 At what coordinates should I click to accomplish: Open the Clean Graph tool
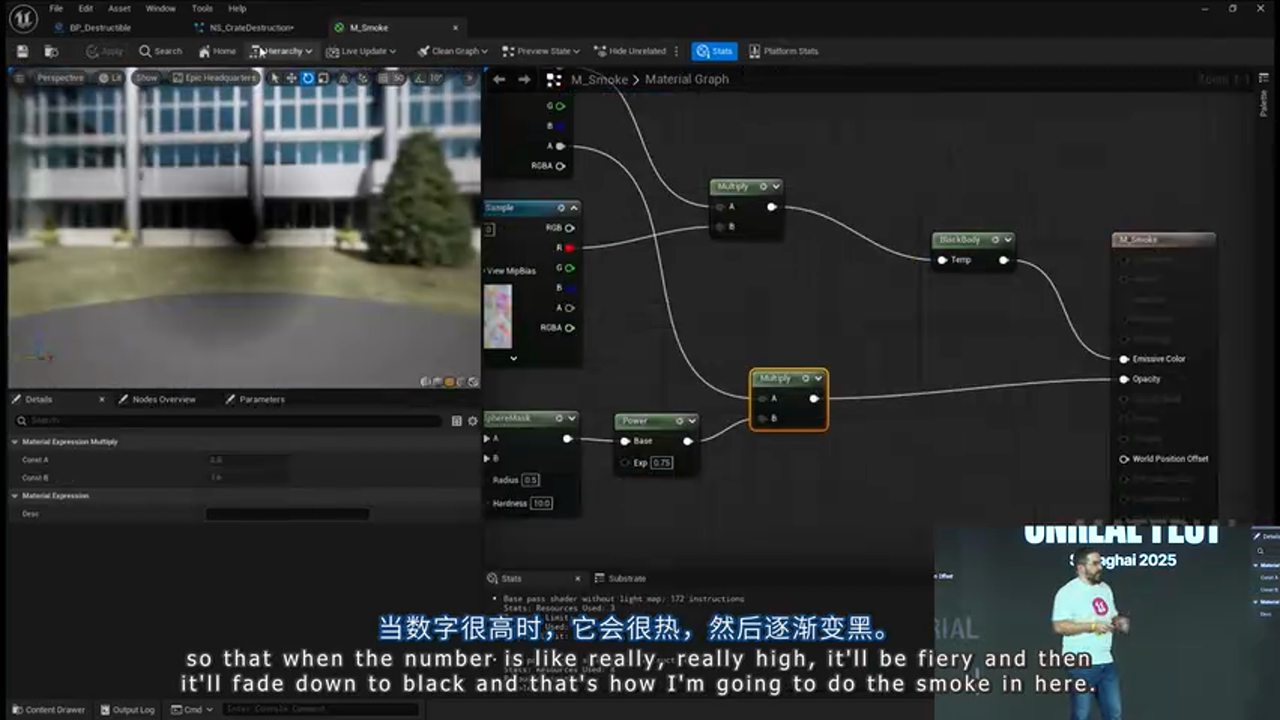point(452,51)
